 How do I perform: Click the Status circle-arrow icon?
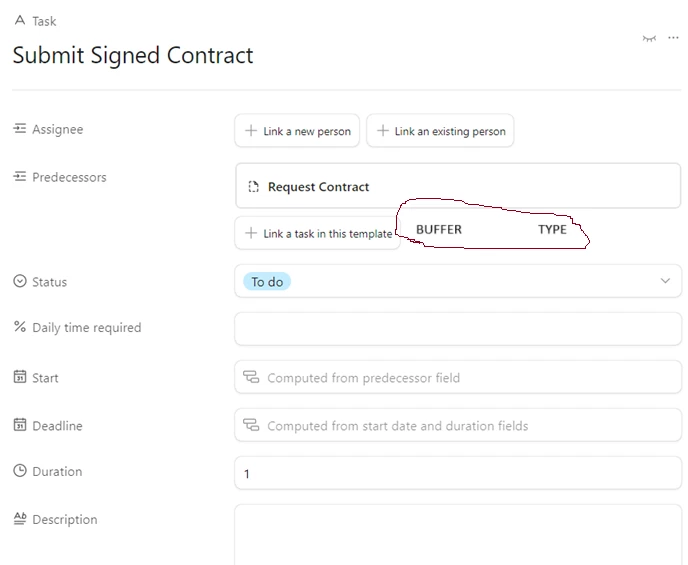tap(20, 281)
